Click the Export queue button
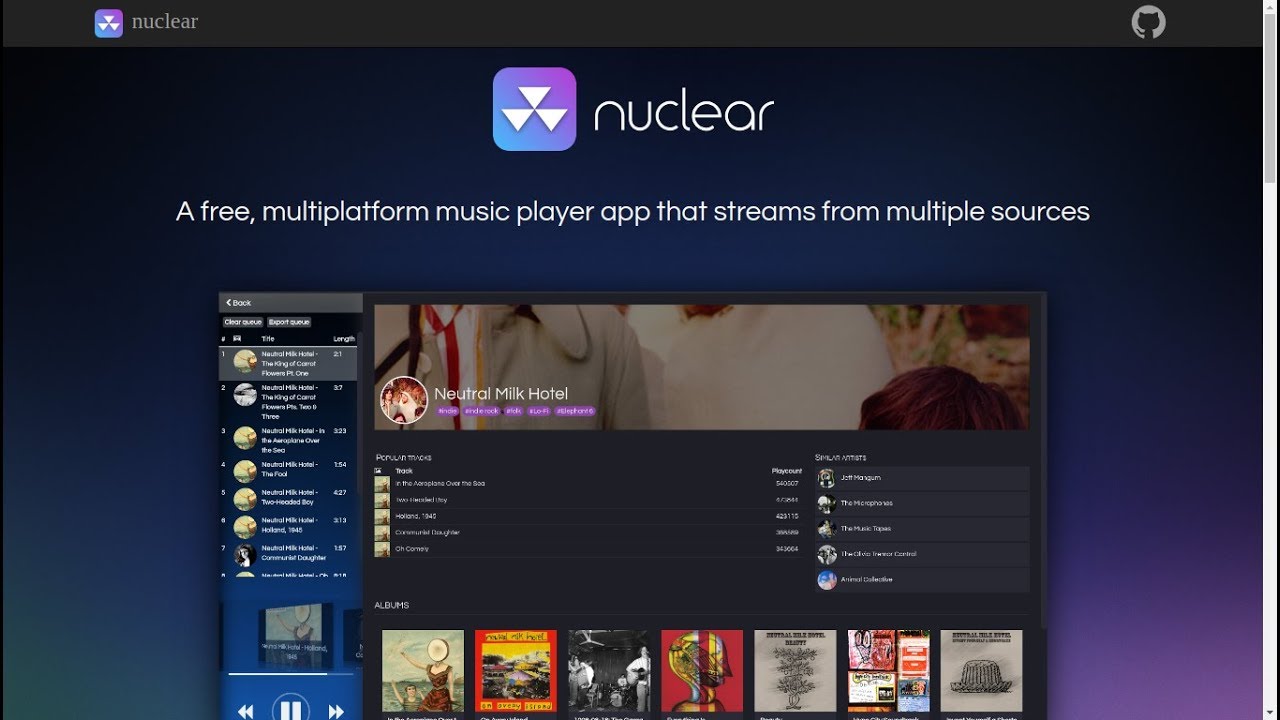Image resolution: width=1280 pixels, height=720 pixels. 290,322
